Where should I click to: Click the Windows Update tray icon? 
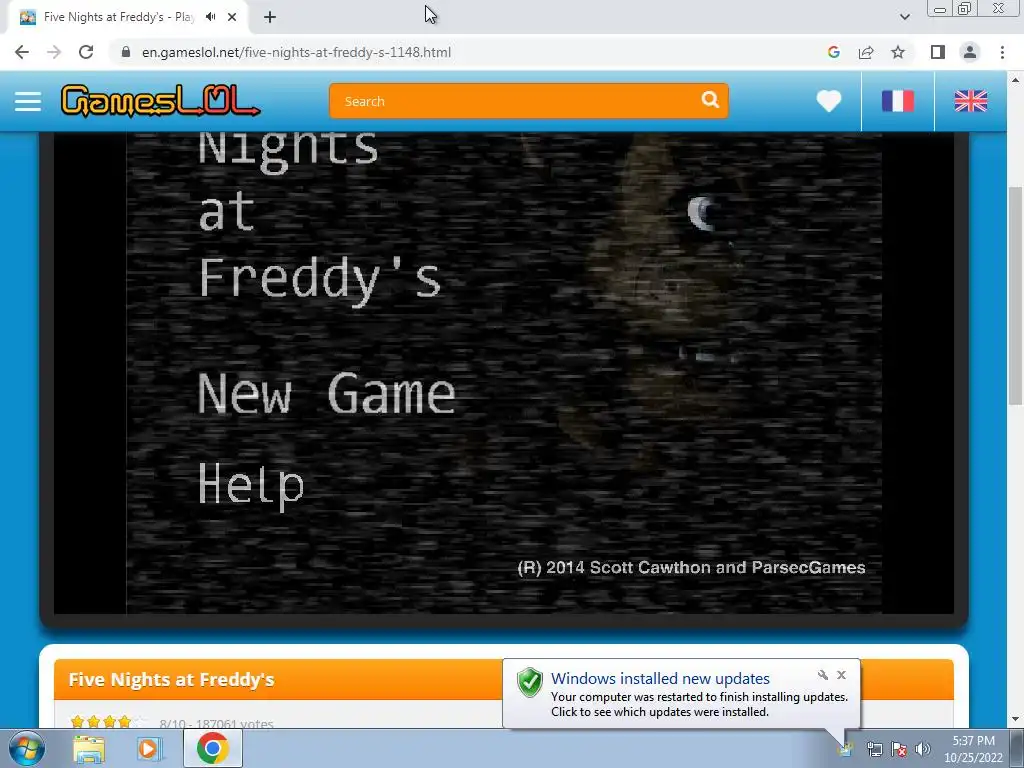[846, 750]
